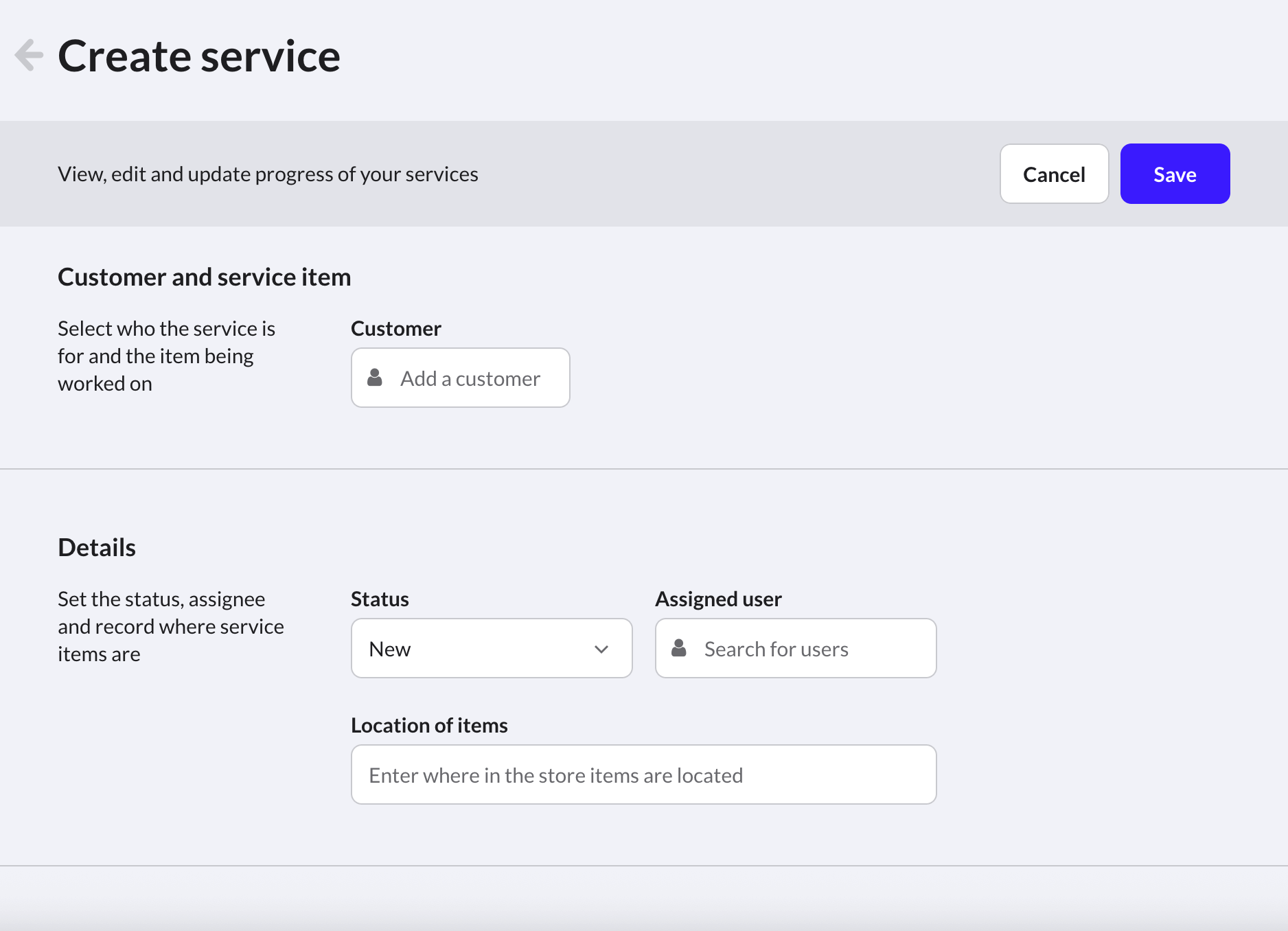Expand the Status dropdown chevron arrow
Image resolution: width=1288 pixels, height=931 pixels.
pyautogui.click(x=601, y=650)
